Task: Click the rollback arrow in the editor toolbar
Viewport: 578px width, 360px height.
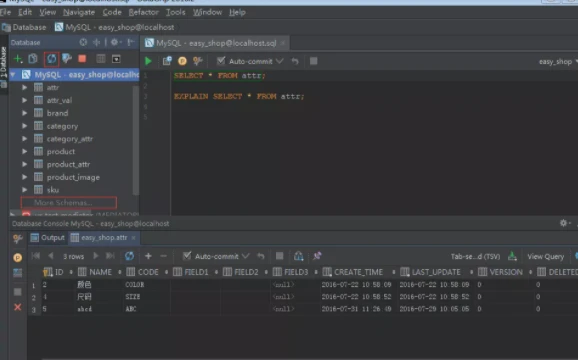Action: pyautogui.click(x=295, y=61)
